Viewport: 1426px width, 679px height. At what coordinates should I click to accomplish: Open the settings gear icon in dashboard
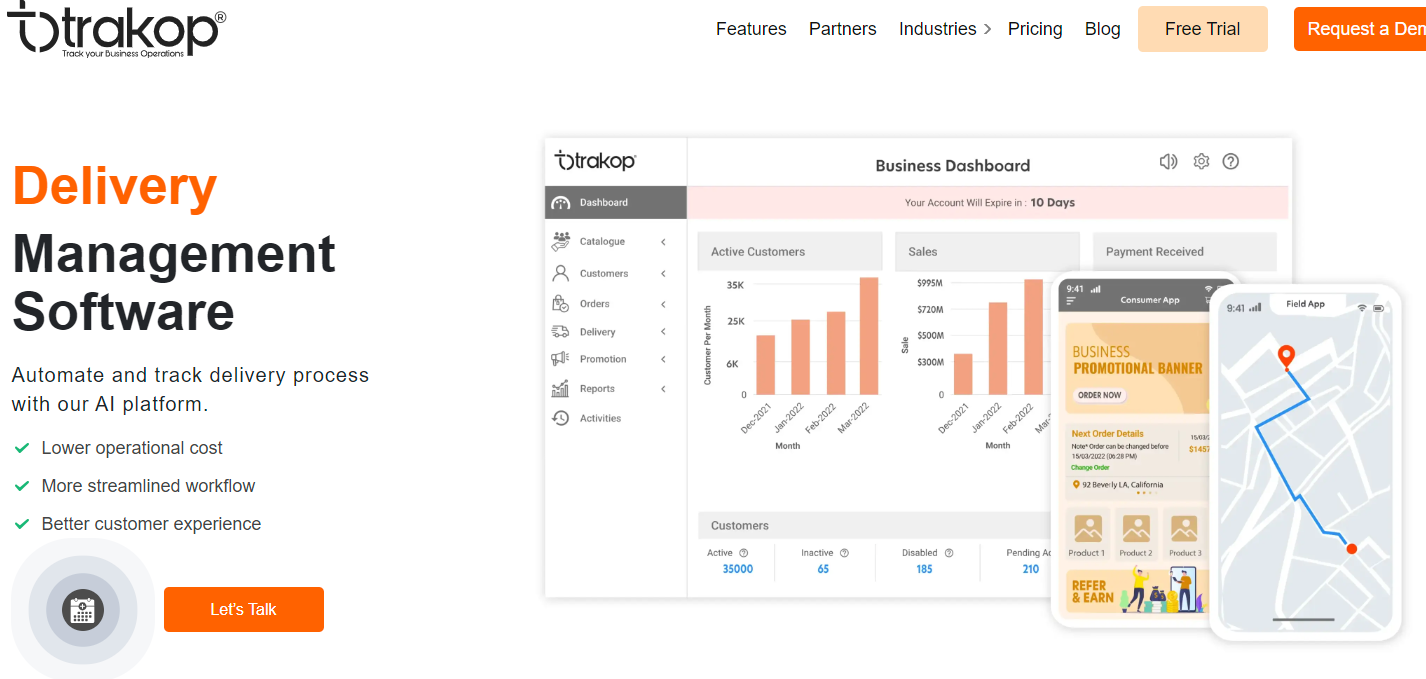(x=1201, y=161)
